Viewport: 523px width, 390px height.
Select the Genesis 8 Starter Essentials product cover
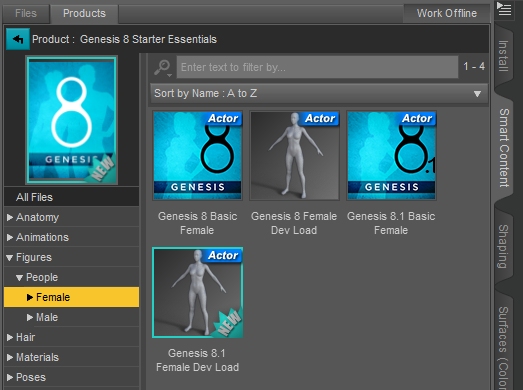coord(71,120)
